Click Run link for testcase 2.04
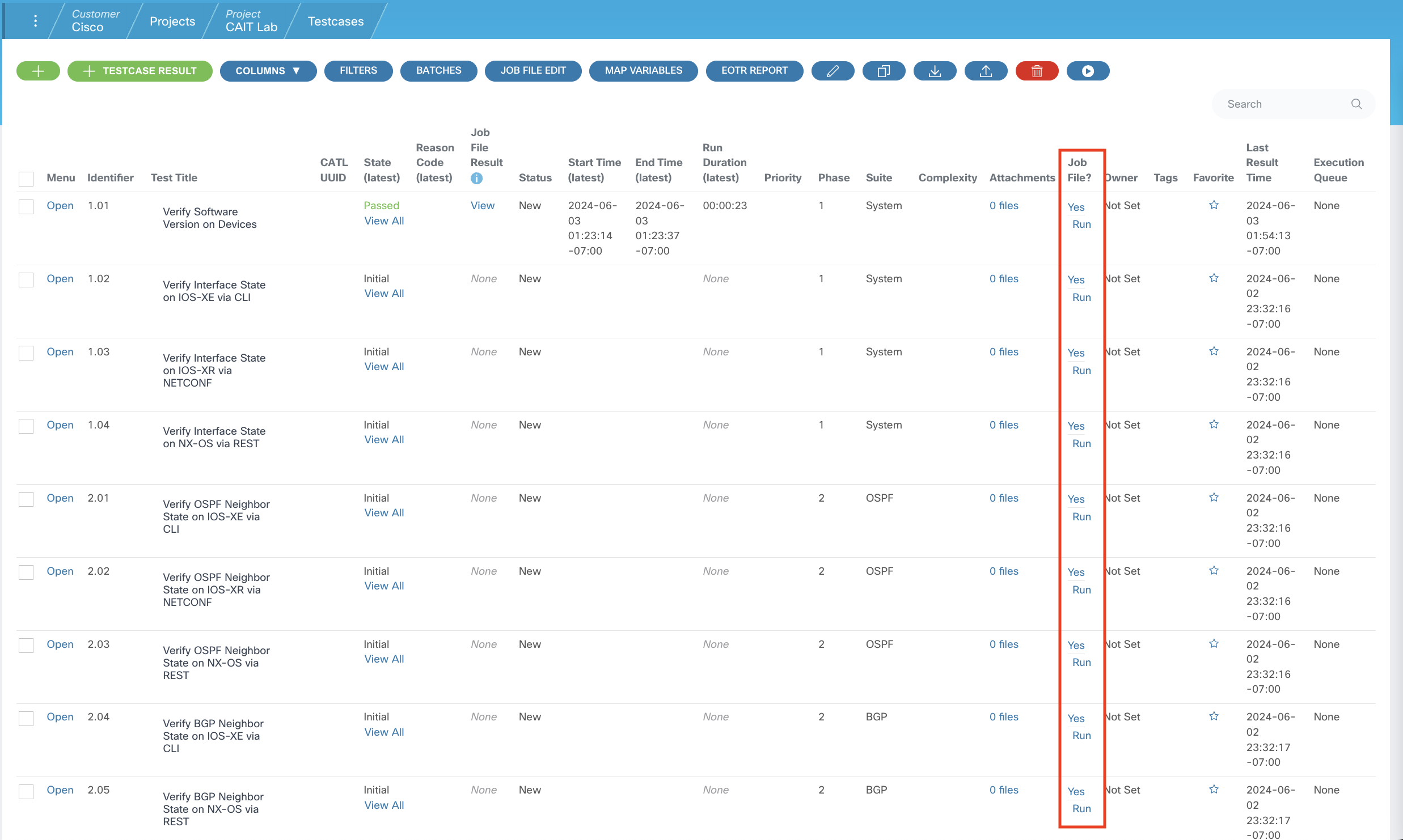This screenshot has width=1403, height=840. [x=1081, y=736]
